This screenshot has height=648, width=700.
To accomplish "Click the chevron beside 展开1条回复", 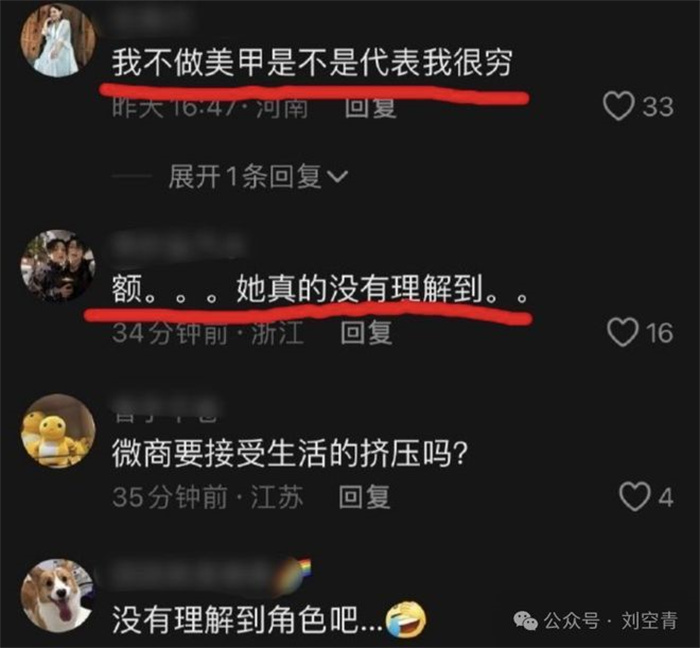I will (x=337, y=177).
